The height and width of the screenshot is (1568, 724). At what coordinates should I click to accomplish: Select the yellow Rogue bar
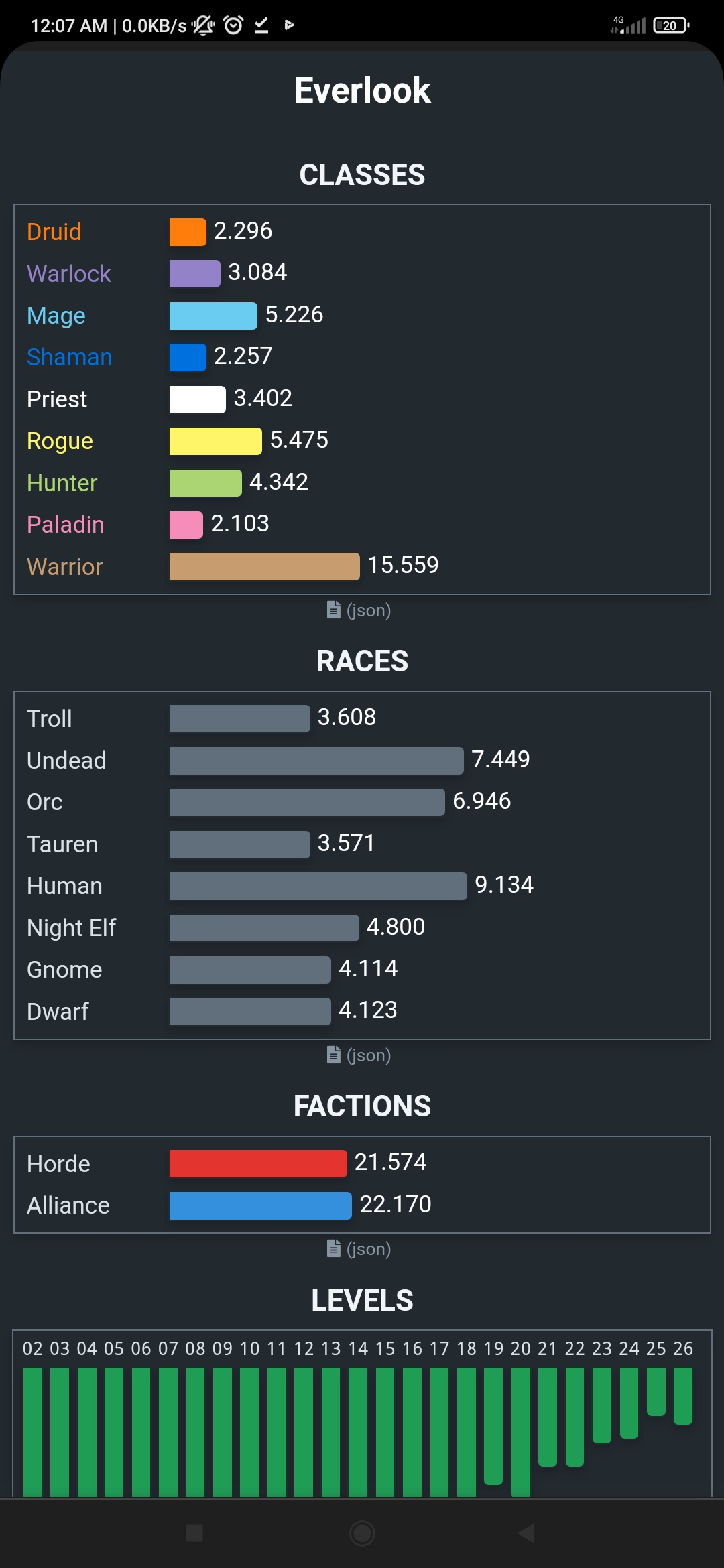click(216, 441)
